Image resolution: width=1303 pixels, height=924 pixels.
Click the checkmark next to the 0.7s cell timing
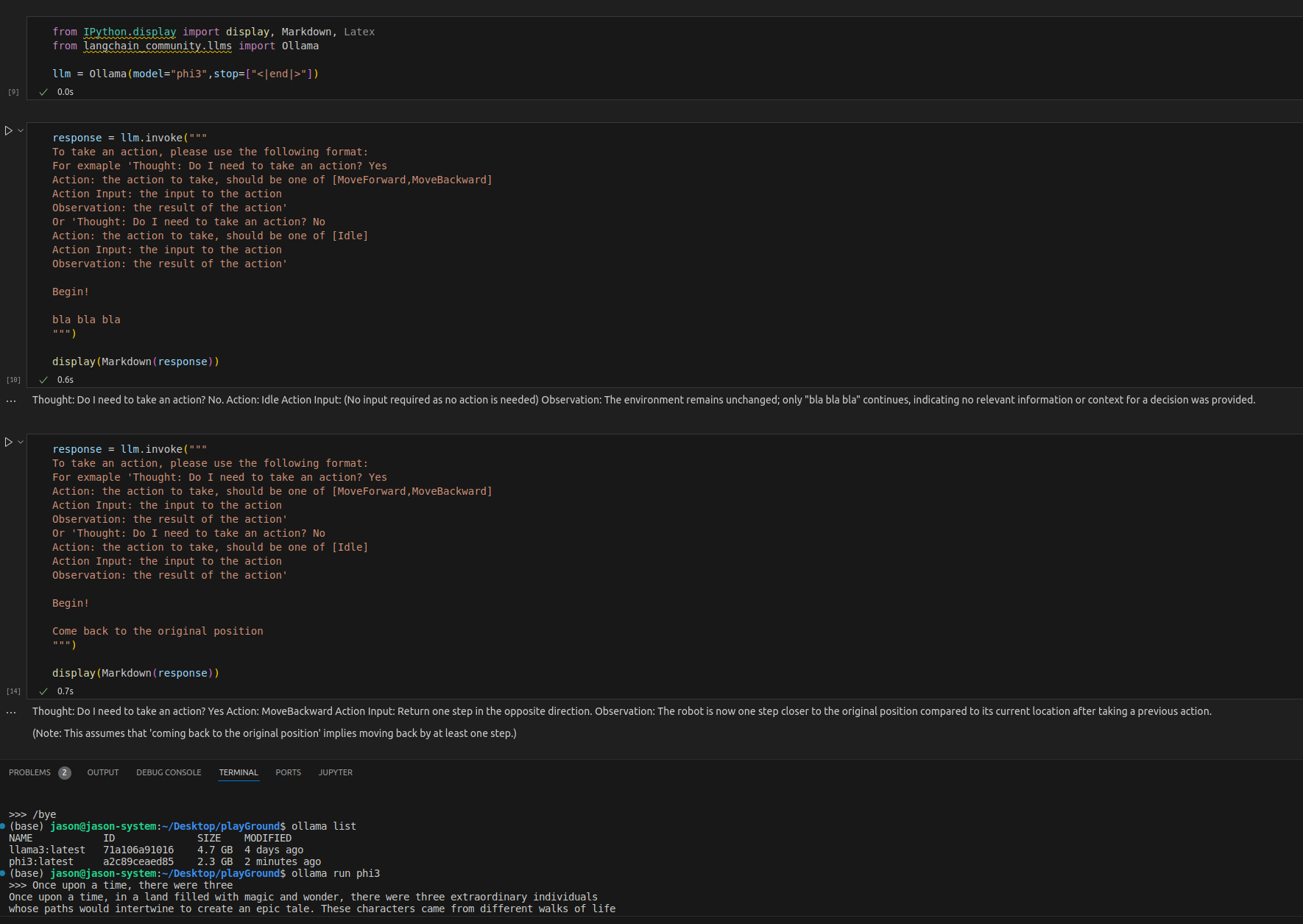43,691
